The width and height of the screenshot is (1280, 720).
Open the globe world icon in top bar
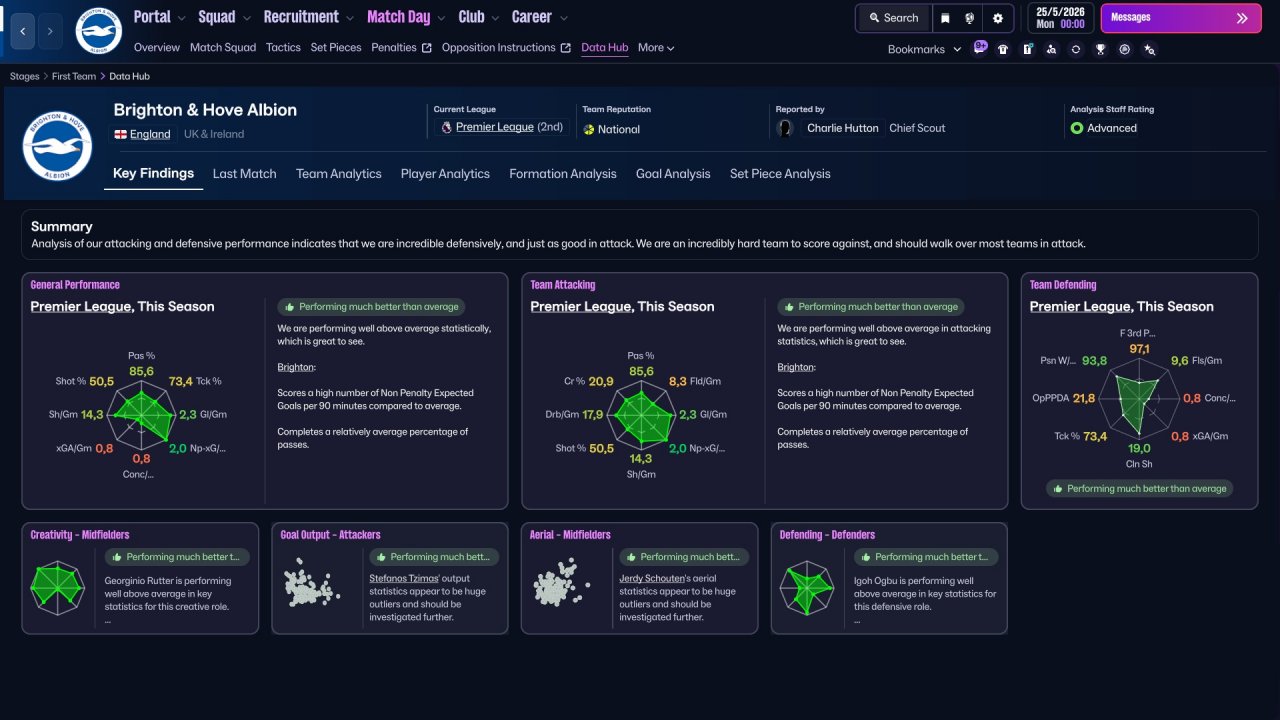970,18
